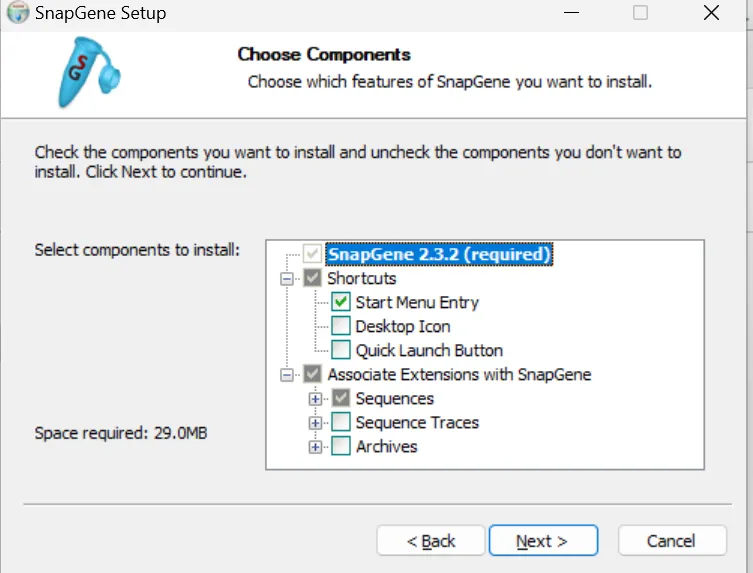Toggle Associate Extensions with SnapGene checkbox
The image size is (753, 573).
tap(313, 374)
